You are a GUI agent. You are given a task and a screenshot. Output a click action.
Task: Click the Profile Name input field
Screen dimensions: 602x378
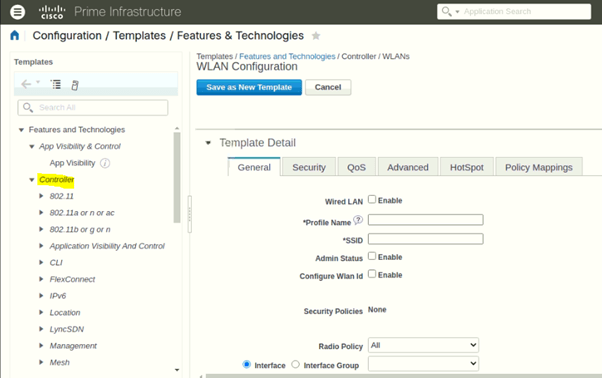coord(425,220)
